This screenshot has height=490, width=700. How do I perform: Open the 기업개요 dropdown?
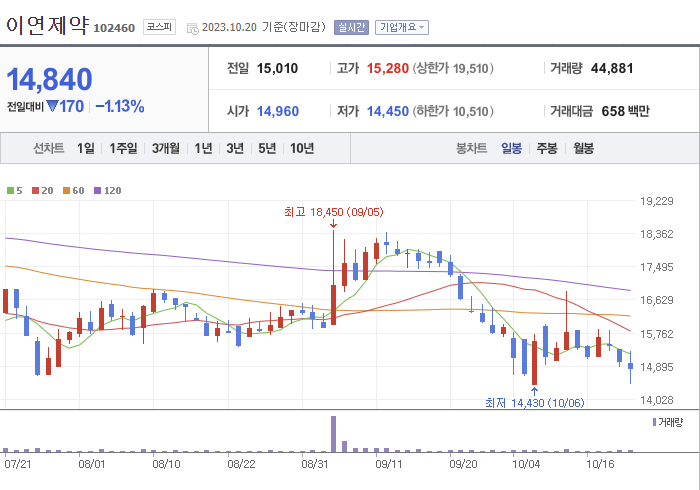tap(402, 27)
